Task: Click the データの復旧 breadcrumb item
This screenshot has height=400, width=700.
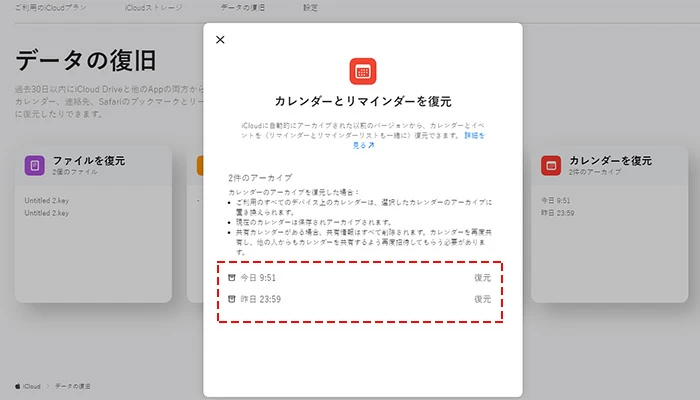Action: point(73,386)
